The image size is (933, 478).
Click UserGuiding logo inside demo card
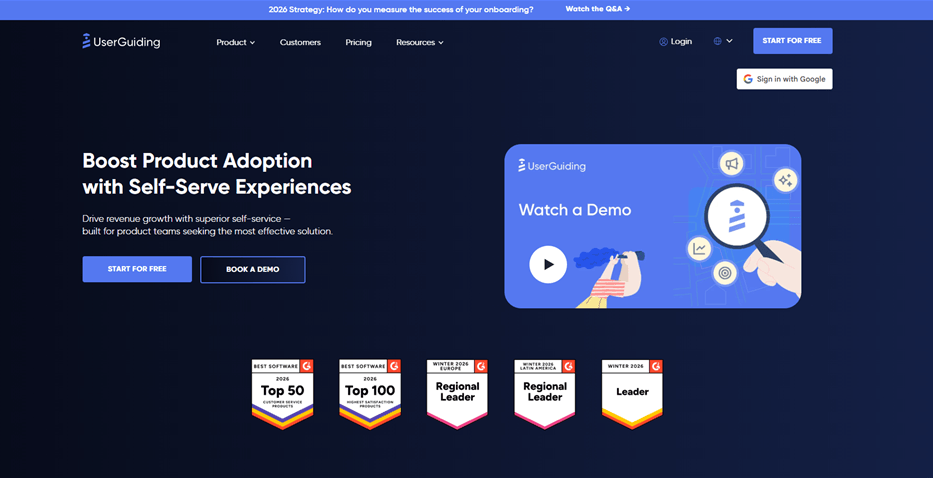coord(552,166)
